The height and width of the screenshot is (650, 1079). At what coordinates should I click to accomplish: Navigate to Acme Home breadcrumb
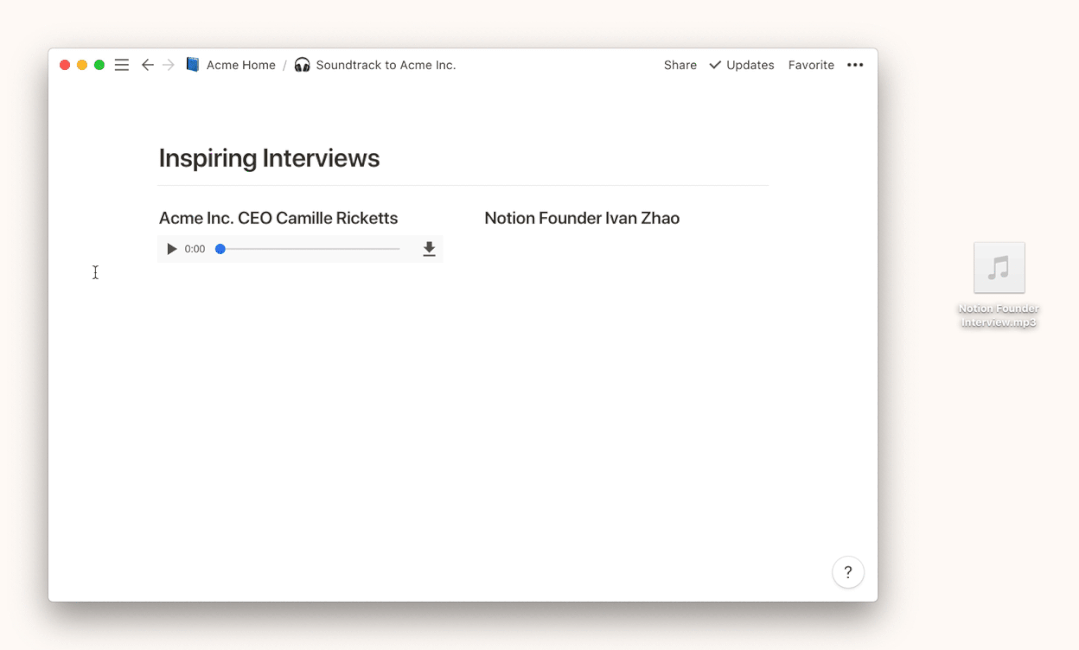pyautogui.click(x=240, y=65)
